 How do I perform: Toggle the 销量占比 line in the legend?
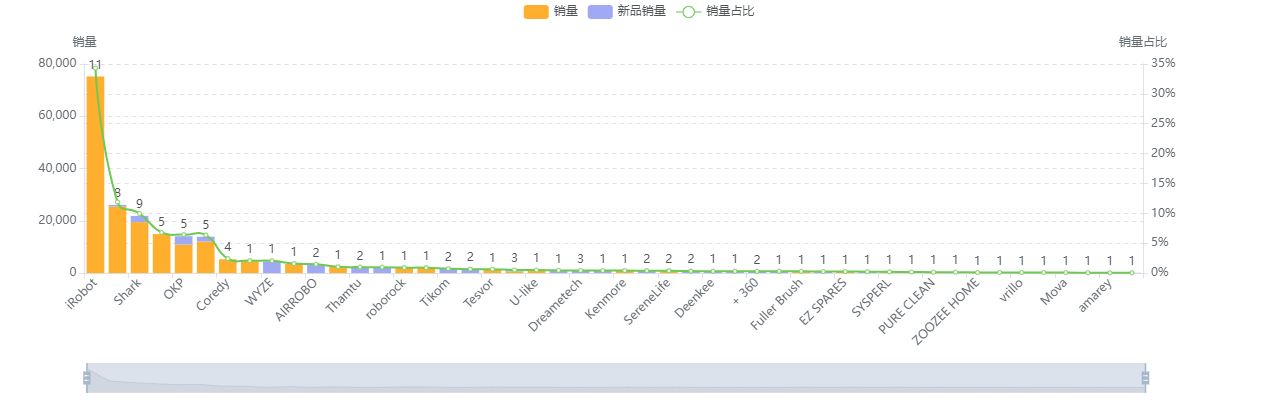(x=715, y=12)
